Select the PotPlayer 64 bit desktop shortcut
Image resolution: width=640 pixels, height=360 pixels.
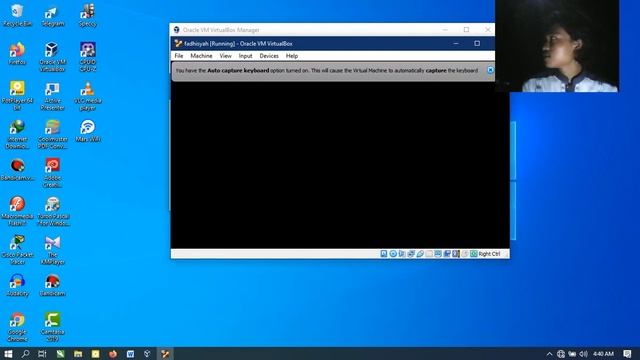17,96
